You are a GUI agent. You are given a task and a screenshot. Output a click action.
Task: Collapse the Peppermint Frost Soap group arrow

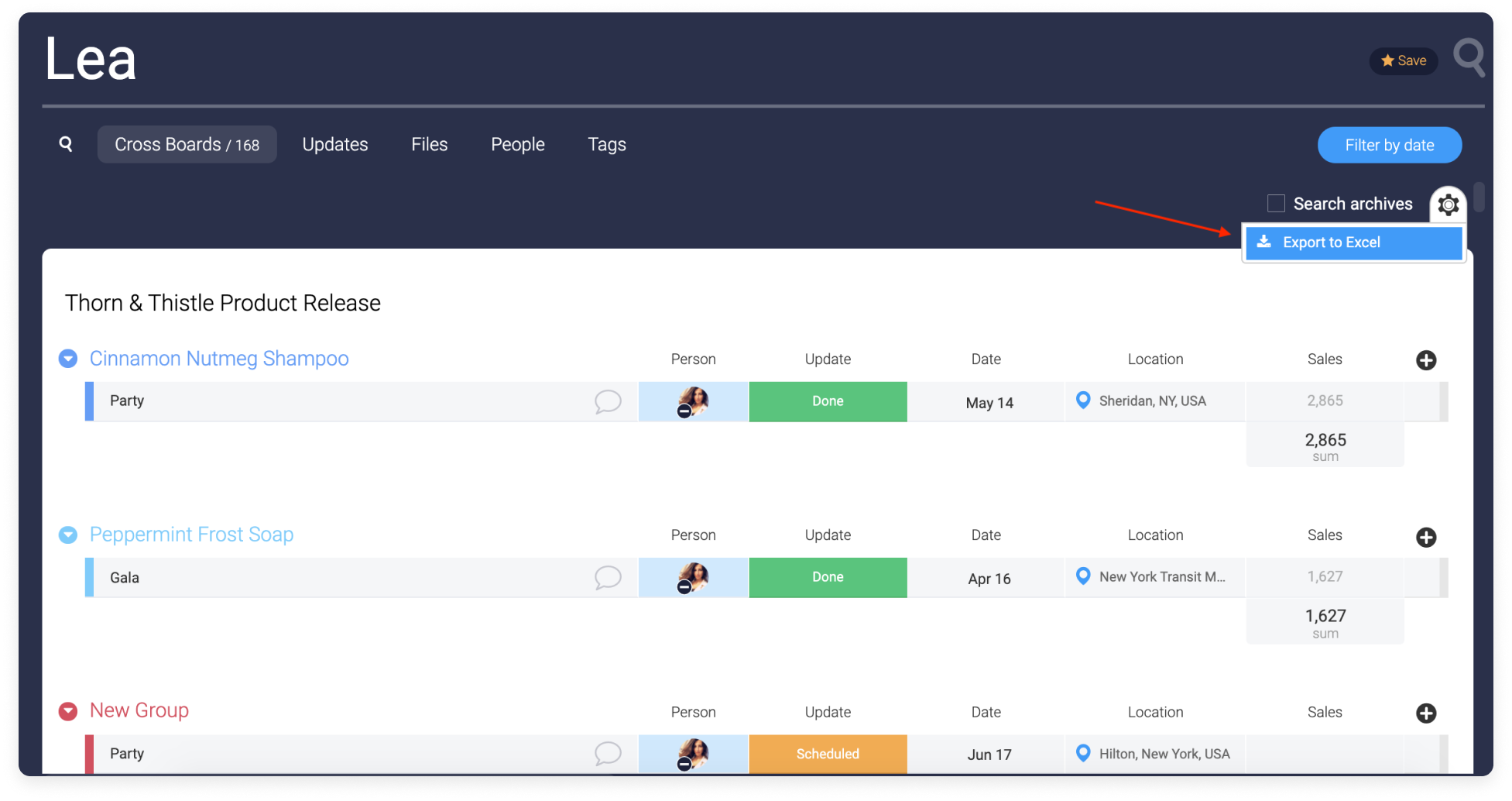pos(68,535)
